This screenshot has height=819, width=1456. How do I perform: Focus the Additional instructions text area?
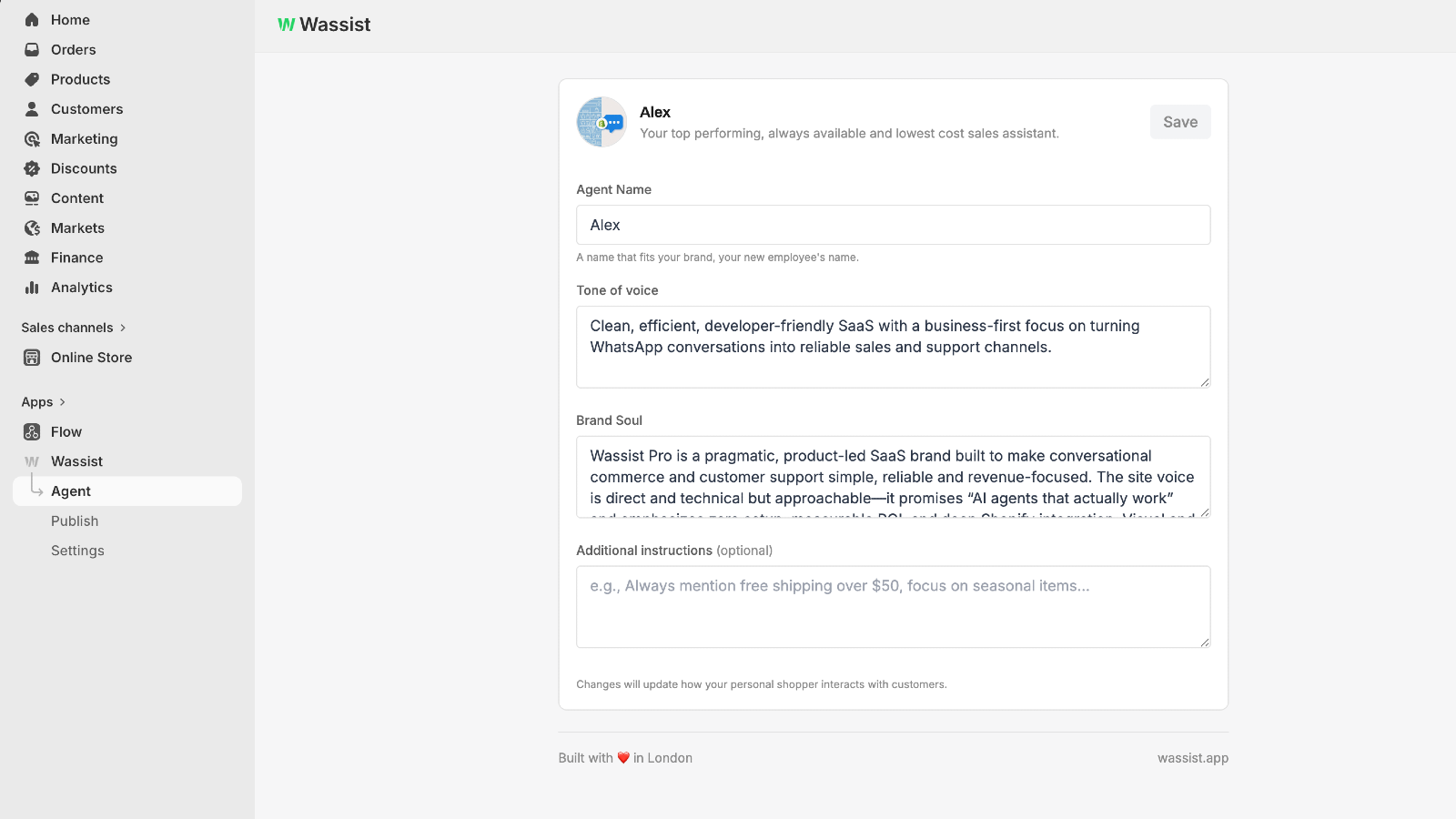pos(894,607)
